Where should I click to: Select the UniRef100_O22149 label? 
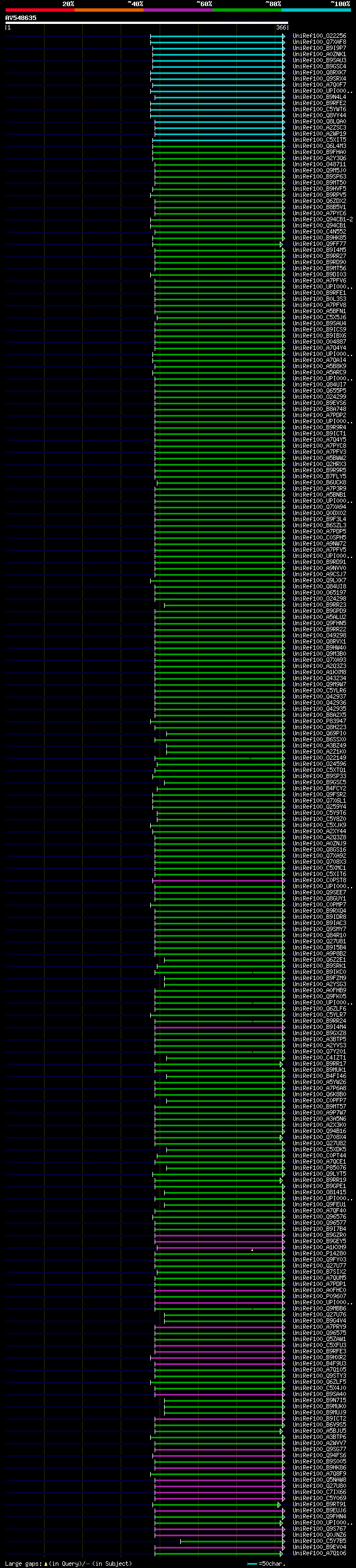pos(319,758)
